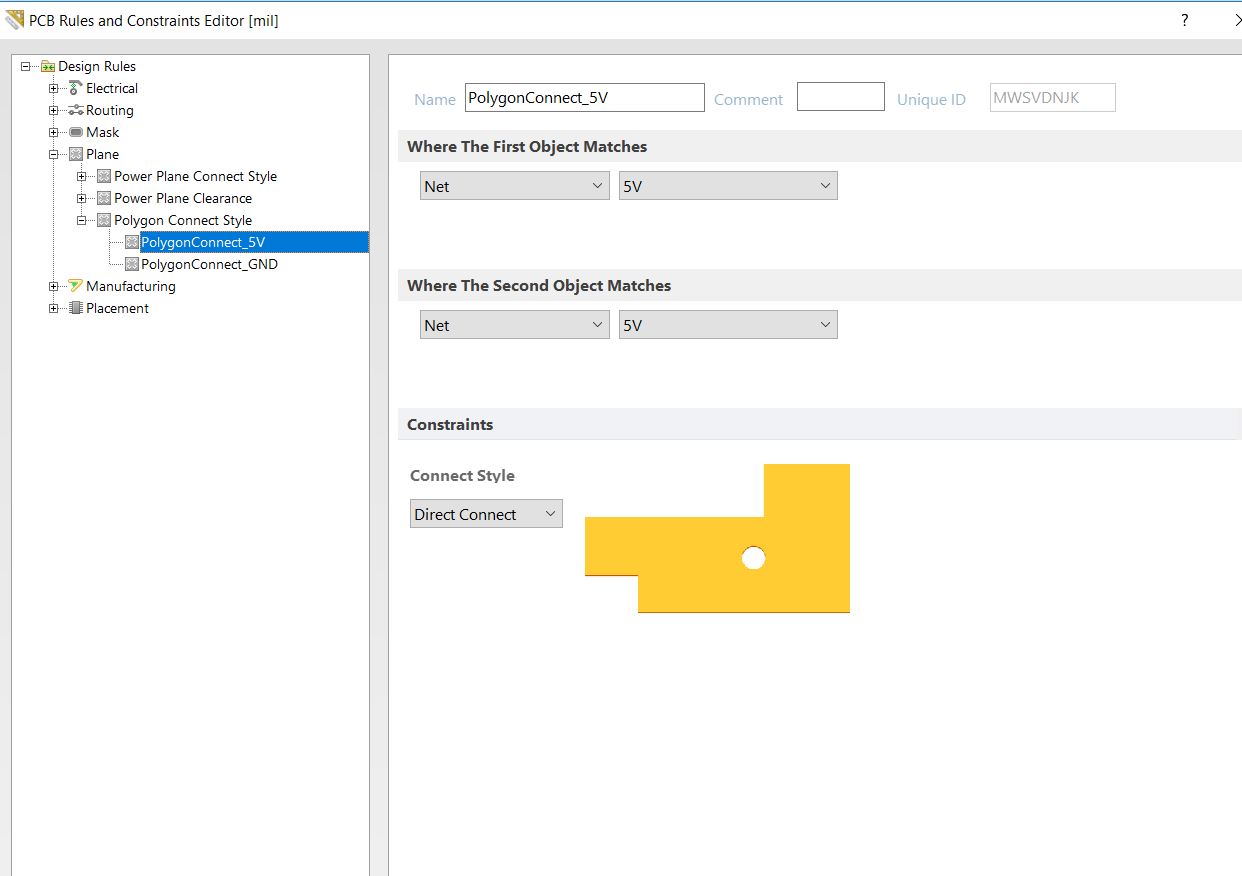Open the first object Net type dropdown
Viewport: 1242px width, 876px height.
pyautogui.click(x=514, y=186)
